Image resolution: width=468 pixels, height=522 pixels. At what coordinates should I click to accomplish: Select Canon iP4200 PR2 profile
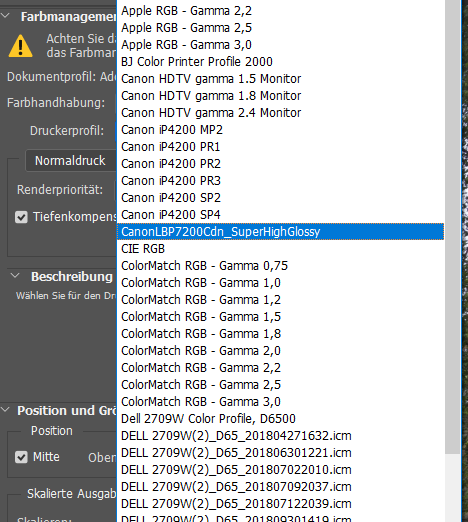281,164
